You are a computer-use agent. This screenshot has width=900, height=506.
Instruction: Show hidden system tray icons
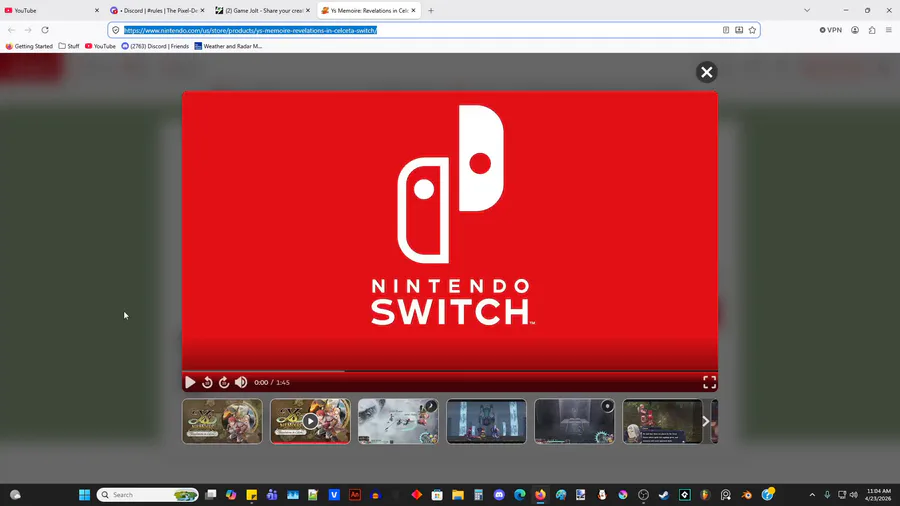point(812,495)
